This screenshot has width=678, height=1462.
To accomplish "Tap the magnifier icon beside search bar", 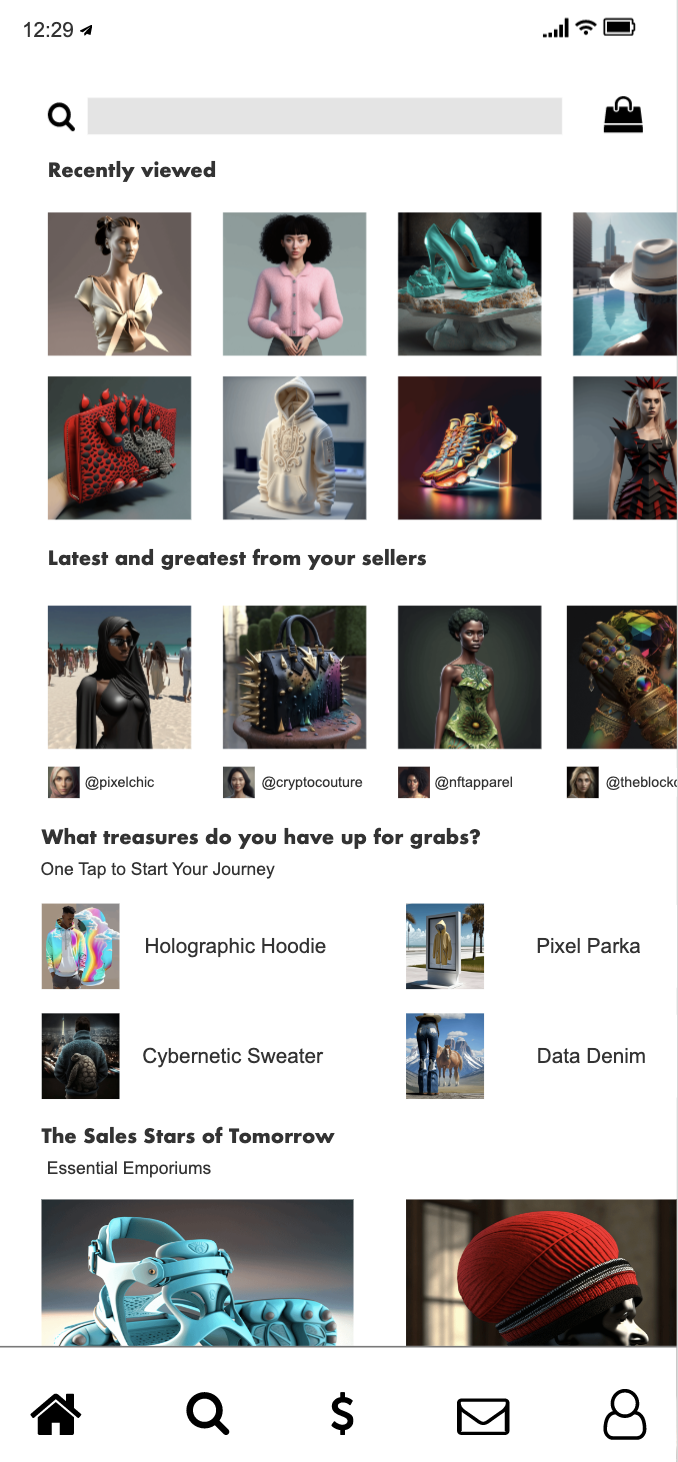I will coord(62,117).
